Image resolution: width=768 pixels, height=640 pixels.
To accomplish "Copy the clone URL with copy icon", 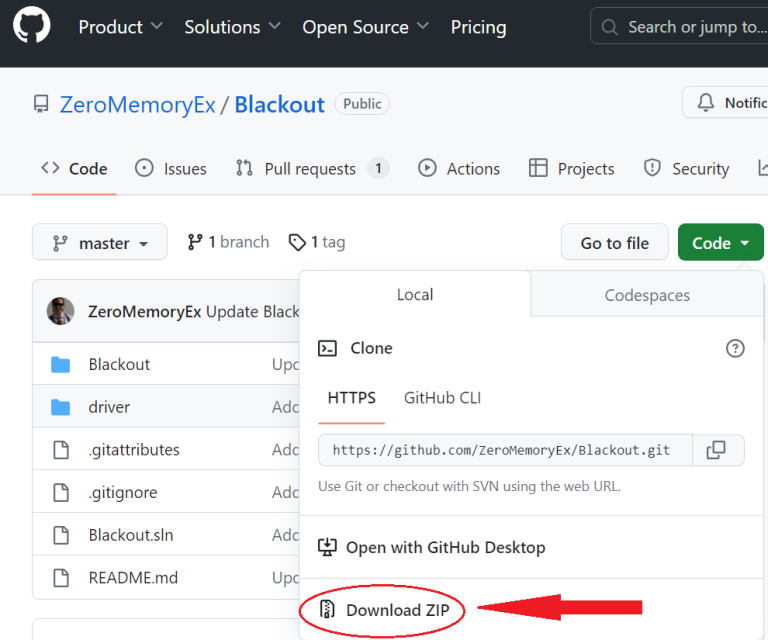I will coord(716,450).
